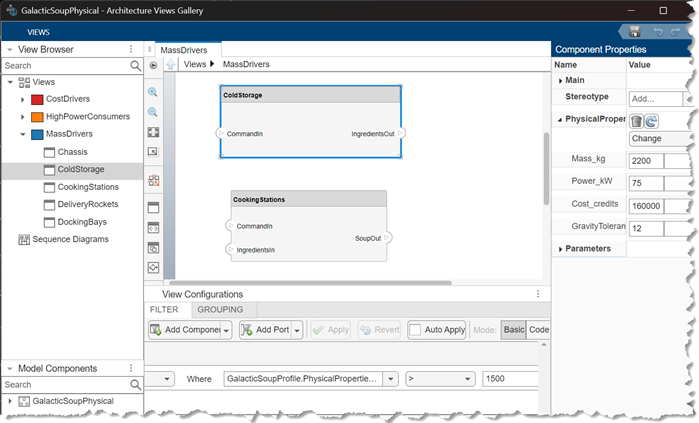Screen dimensions: 699x423
Task: Click the fit to view icon
Action: [153, 132]
